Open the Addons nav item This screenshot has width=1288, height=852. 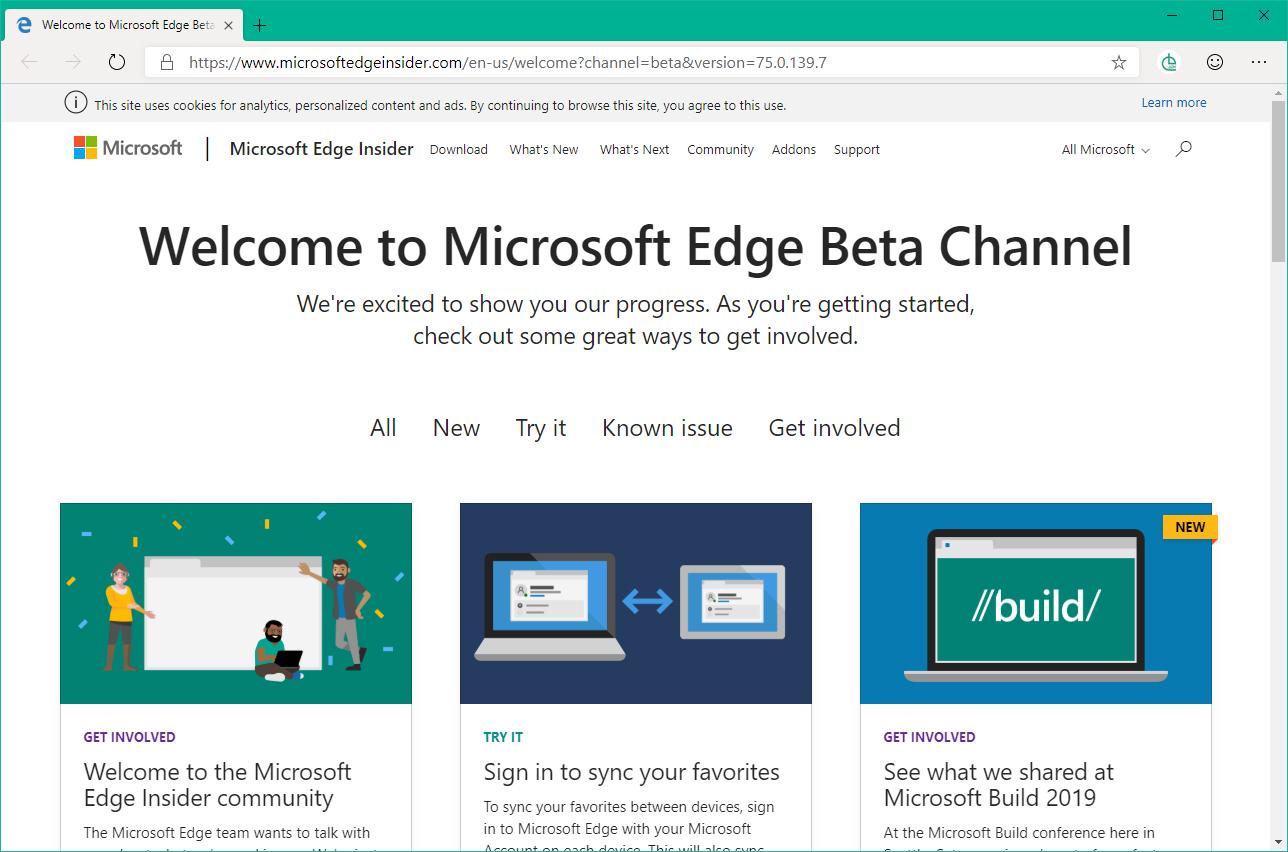tap(794, 149)
